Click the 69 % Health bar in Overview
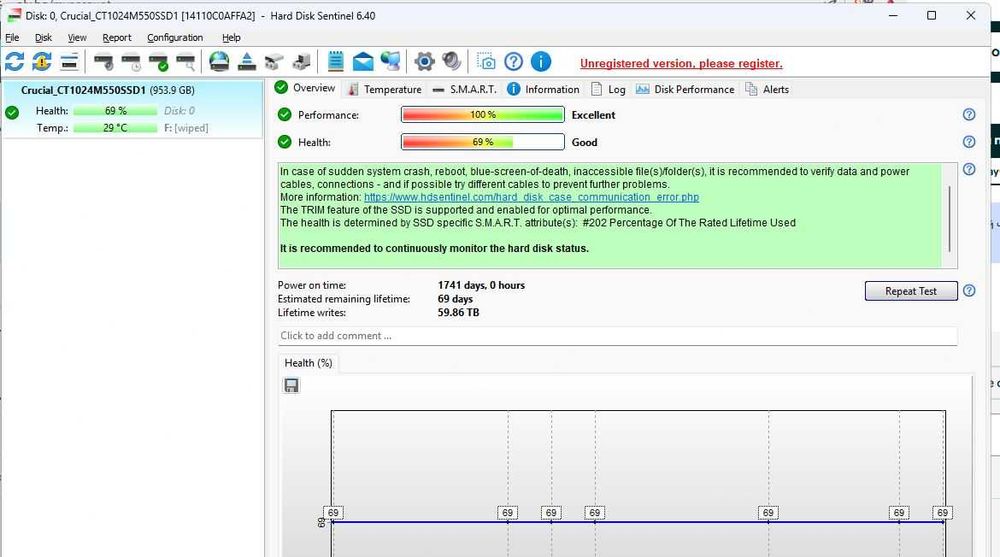Image resolution: width=1000 pixels, height=557 pixels. pyautogui.click(x=483, y=142)
